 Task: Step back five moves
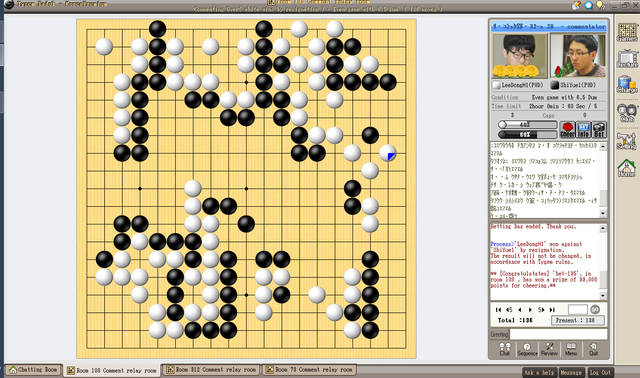(509, 310)
